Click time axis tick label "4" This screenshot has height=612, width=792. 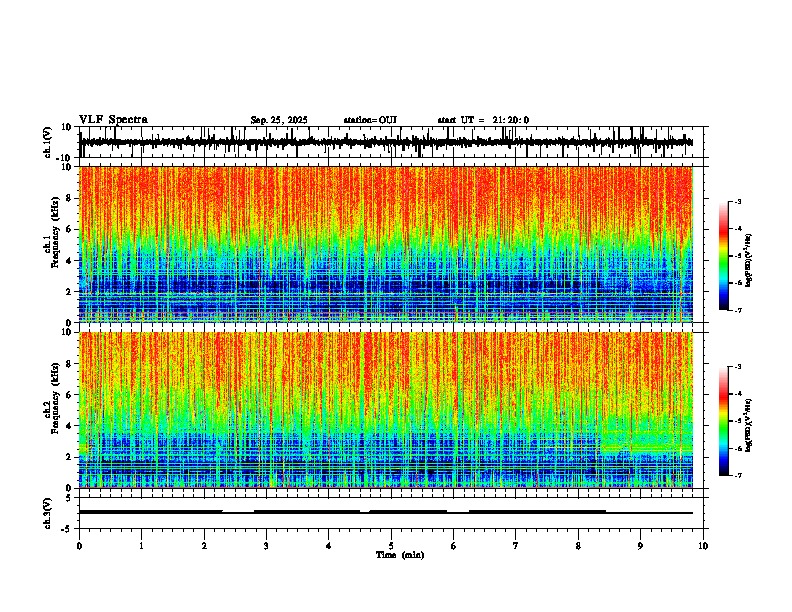pyautogui.click(x=329, y=546)
